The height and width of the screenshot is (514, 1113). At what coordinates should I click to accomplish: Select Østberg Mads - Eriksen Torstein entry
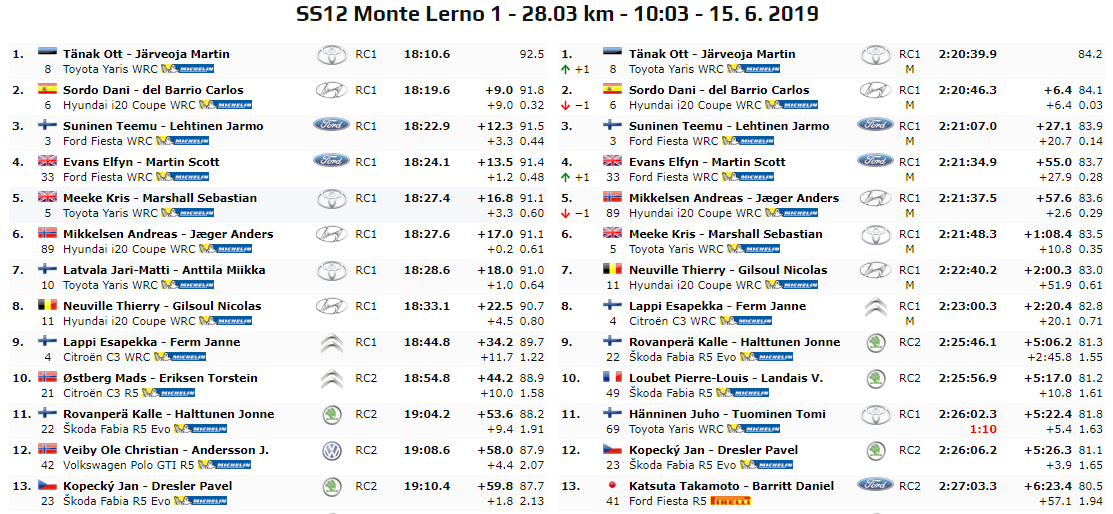pos(160,378)
